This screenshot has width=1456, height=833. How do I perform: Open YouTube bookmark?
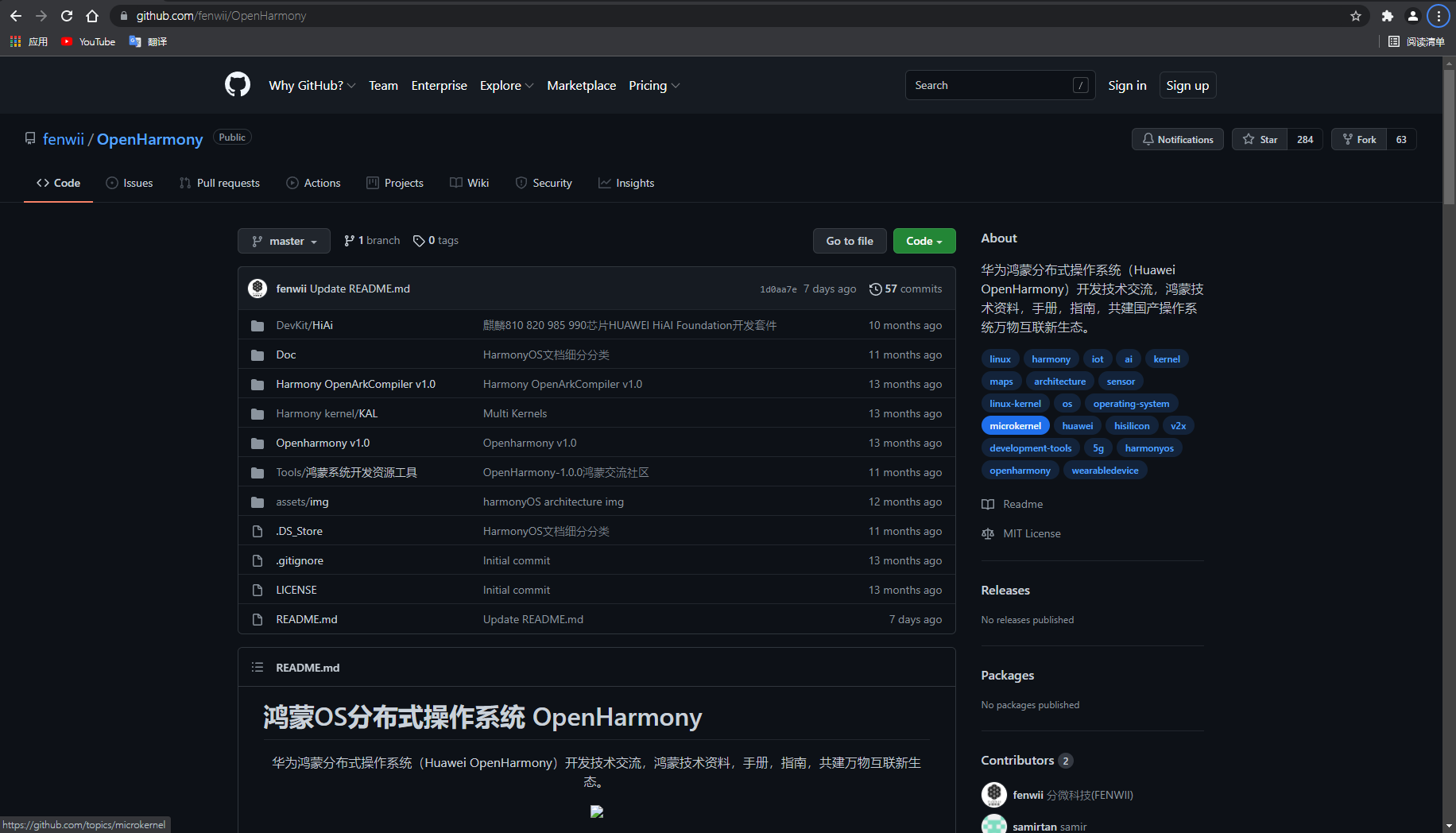[88, 41]
